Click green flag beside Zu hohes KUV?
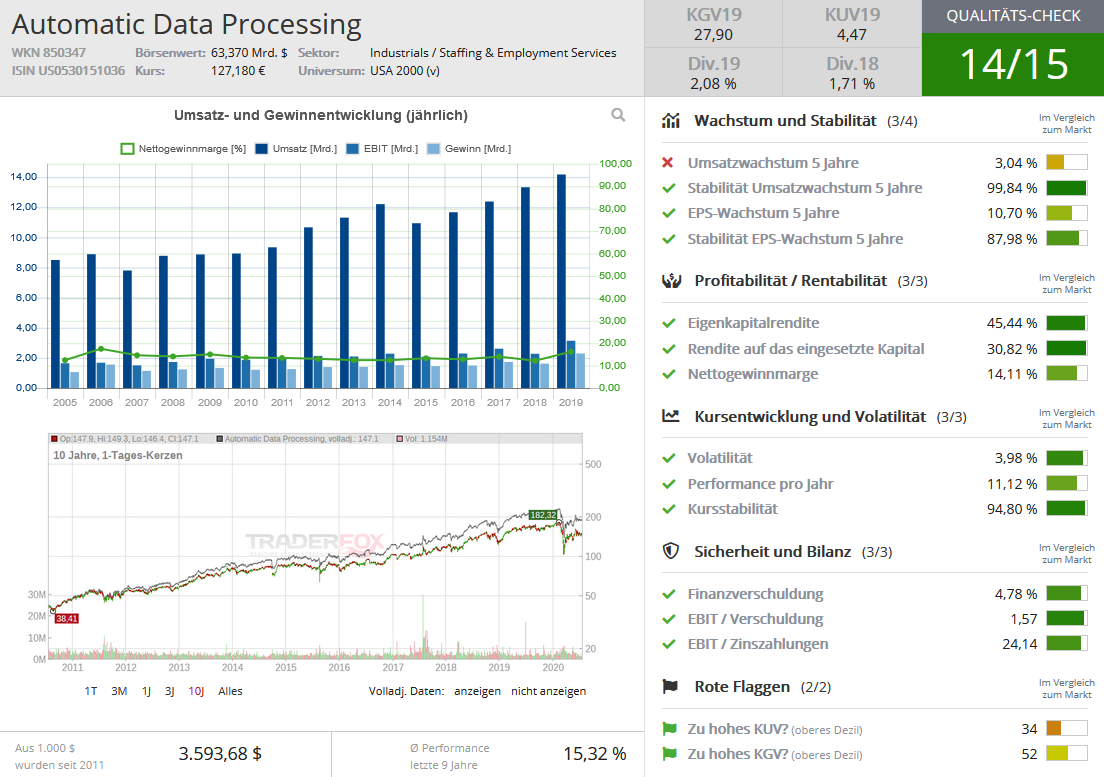Viewport: 1104px width, 777px height. [670, 729]
